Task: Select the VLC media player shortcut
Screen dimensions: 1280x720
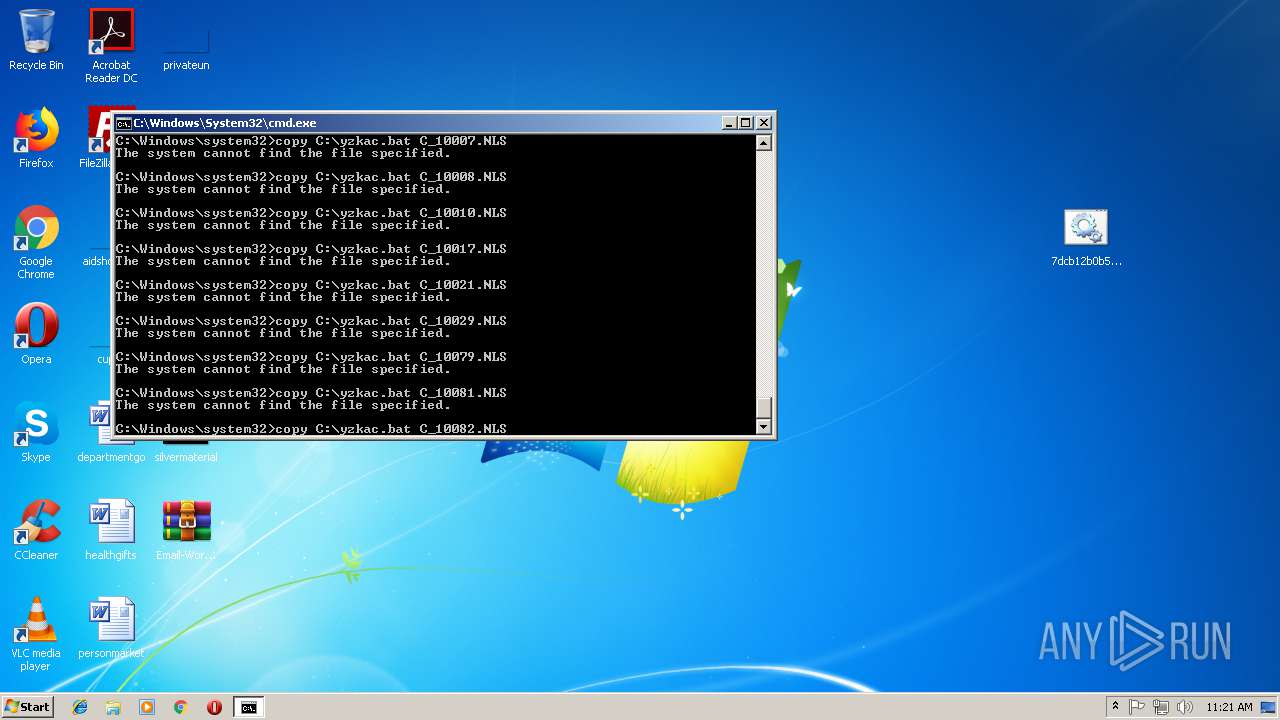Action: point(36,634)
